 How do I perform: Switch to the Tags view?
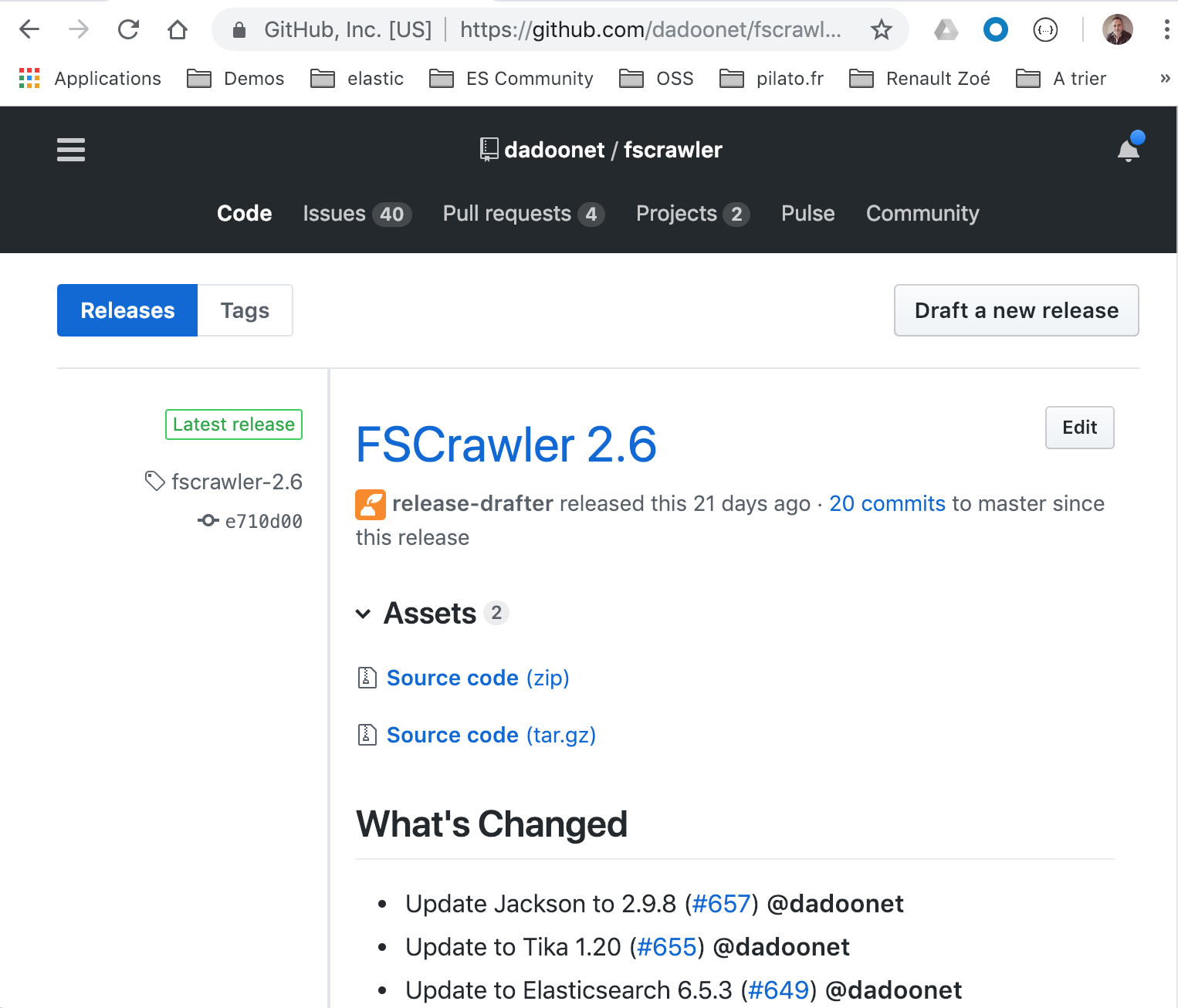245,310
